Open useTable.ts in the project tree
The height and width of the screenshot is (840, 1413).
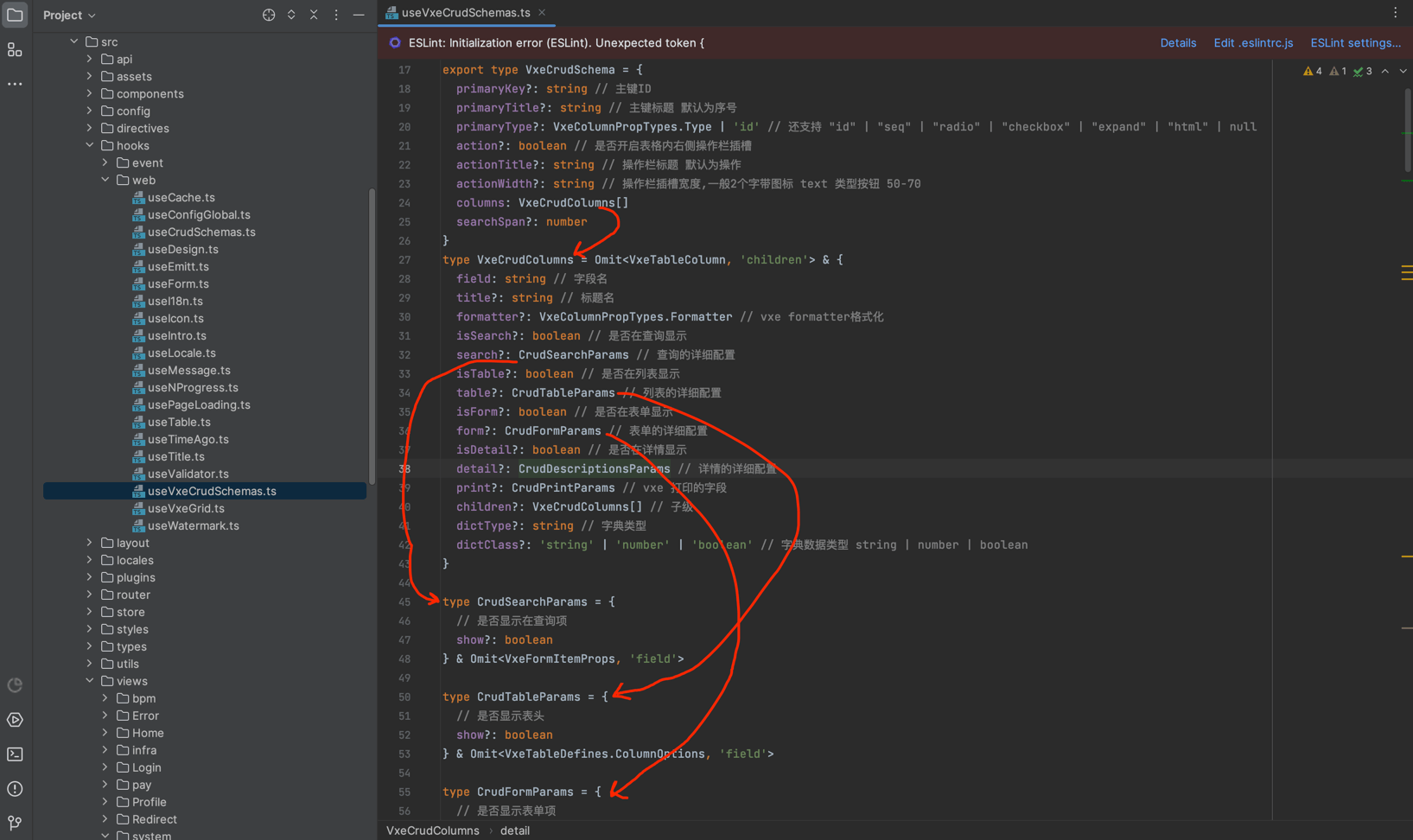[x=179, y=422]
